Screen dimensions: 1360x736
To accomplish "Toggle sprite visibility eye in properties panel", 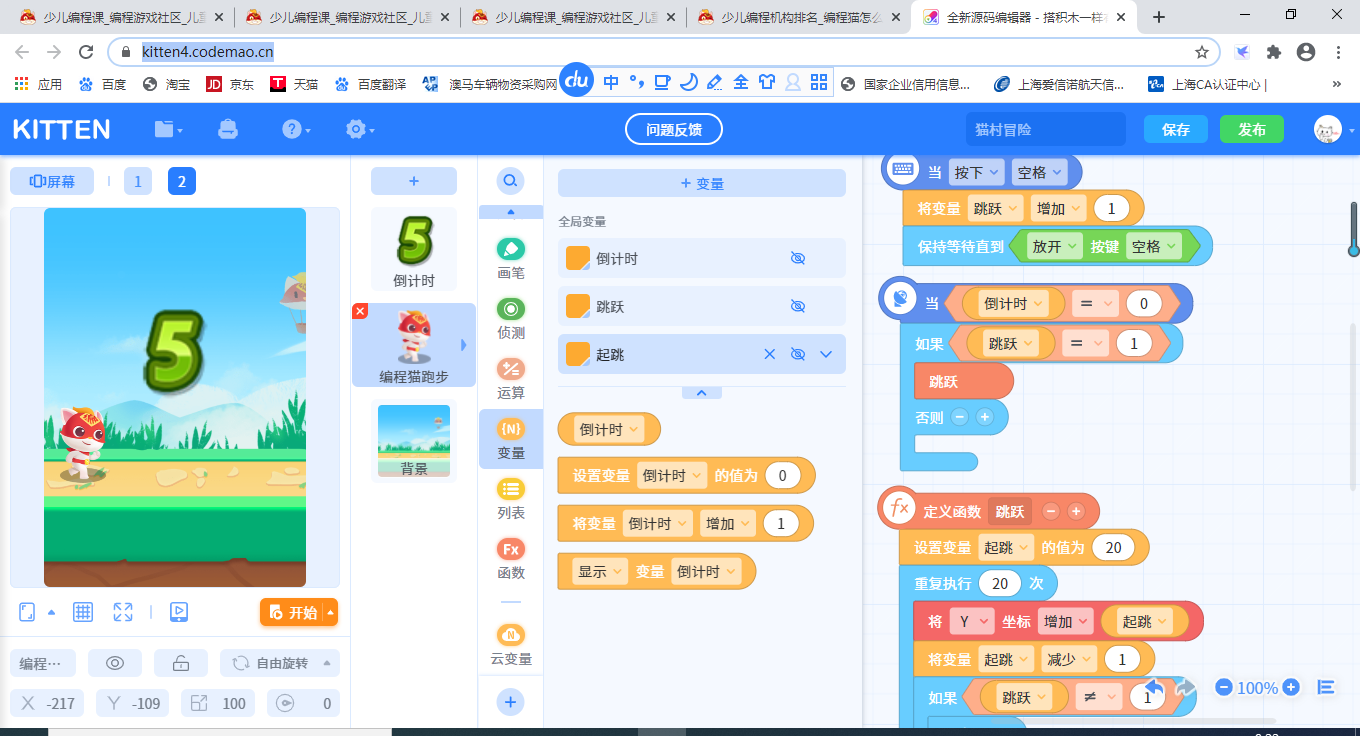I will (115, 663).
